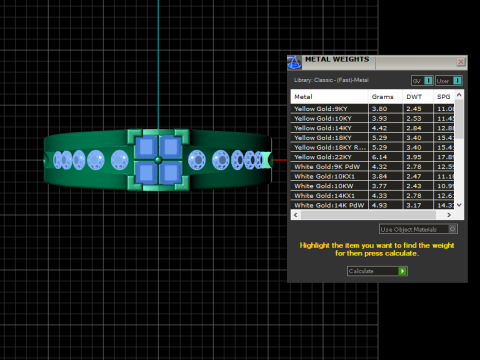Click the 3.95 DWT value
This screenshot has height=360, width=480.
click(414, 157)
